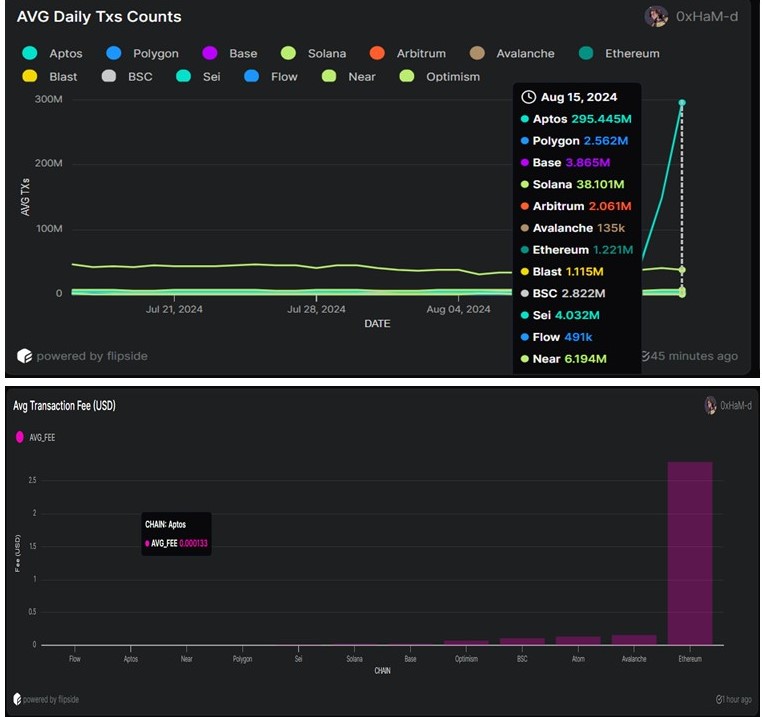Click the Avalanche bar in fee chart

pyautogui.click(x=634, y=640)
